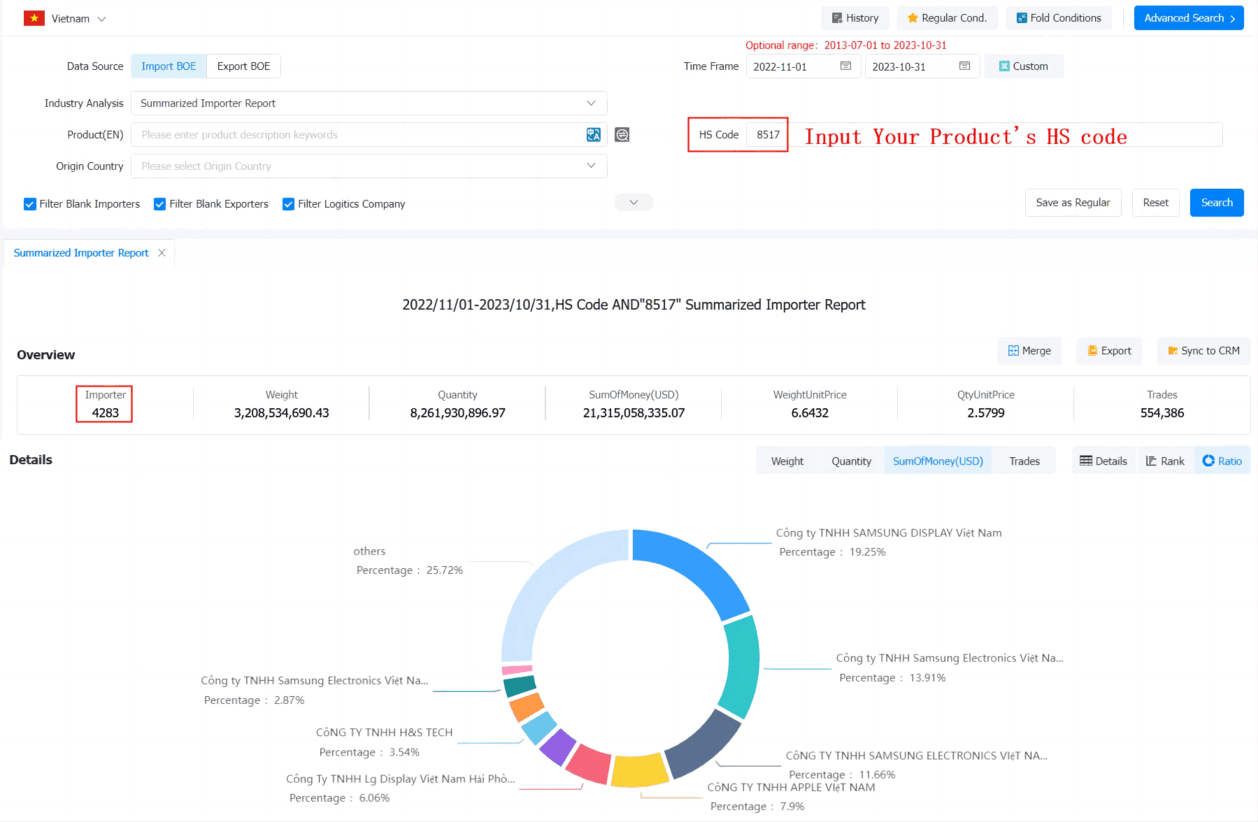Click WeightUnitPrice value 6.6432

(x=809, y=413)
